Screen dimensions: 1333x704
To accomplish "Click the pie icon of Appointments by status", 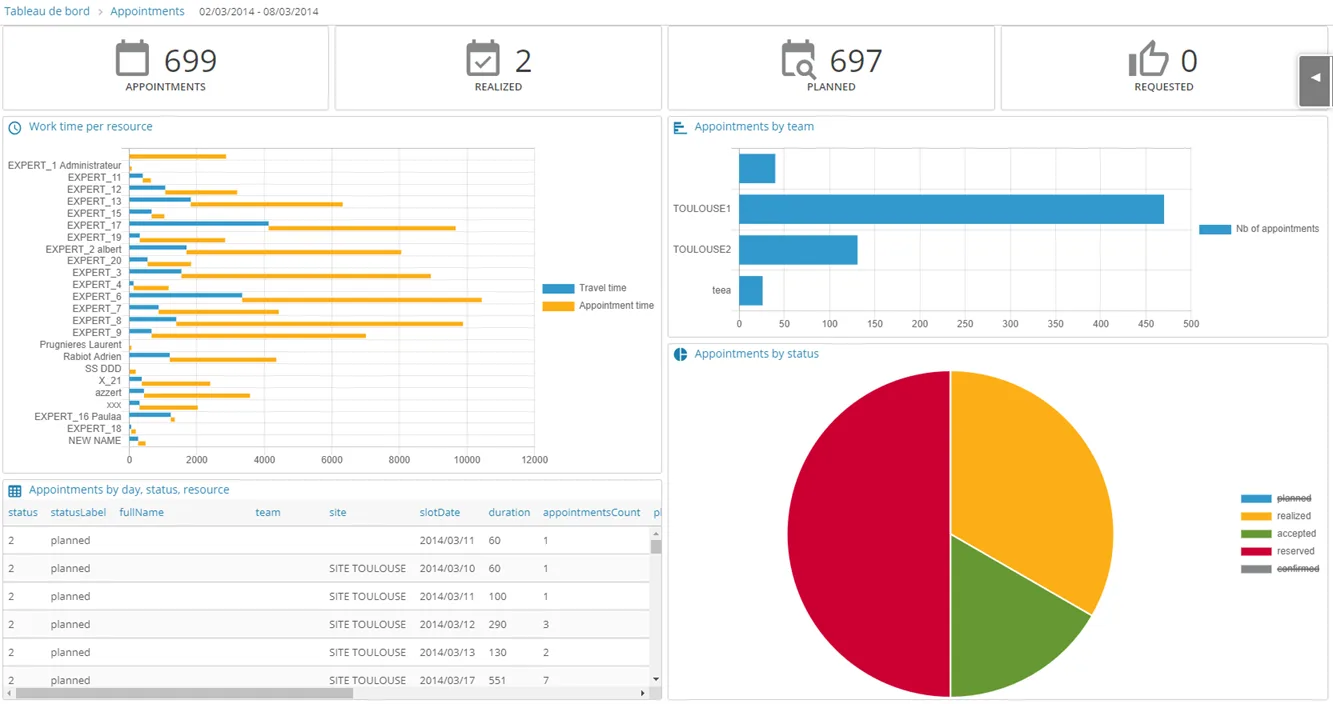I will pyautogui.click(x=681, y=355).
